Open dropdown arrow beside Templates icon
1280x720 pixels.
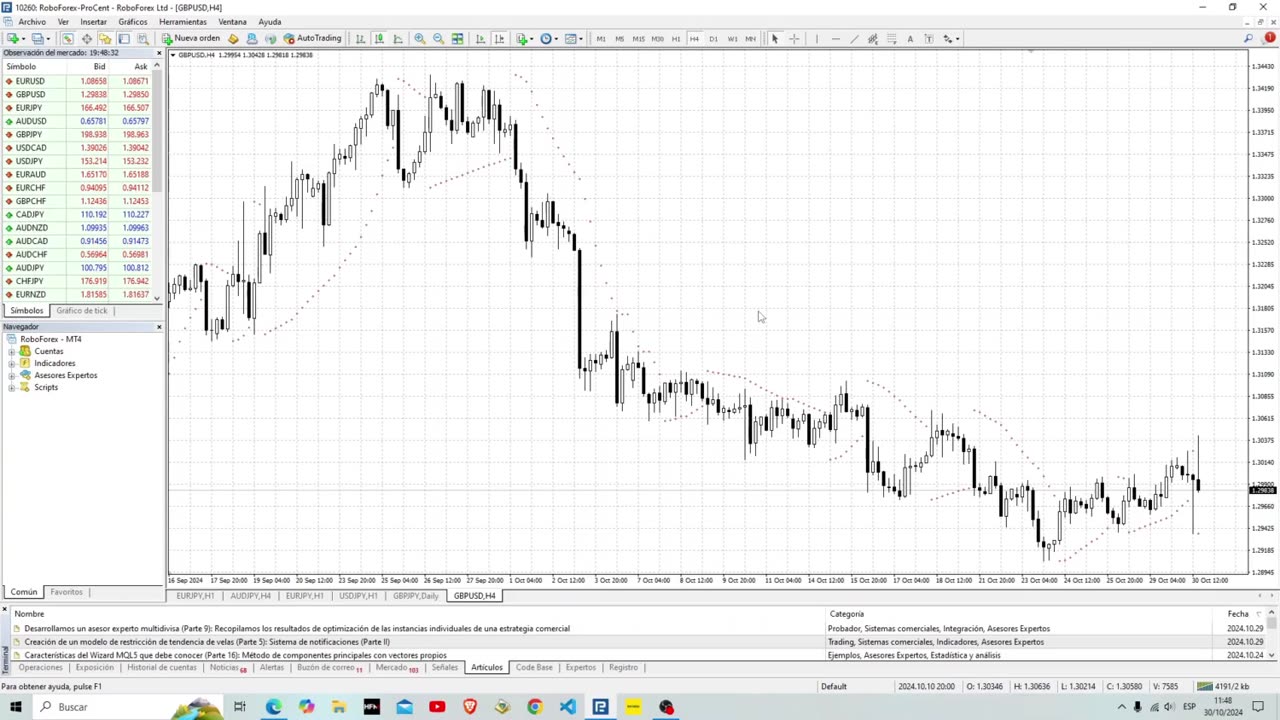[581, 38]
